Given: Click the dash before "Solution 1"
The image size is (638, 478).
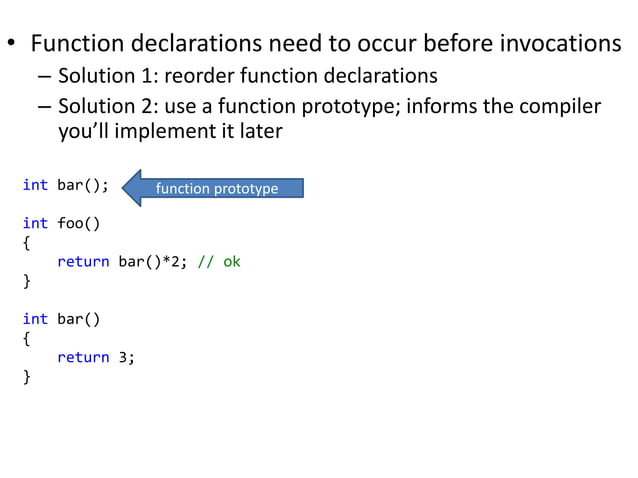Looking at the screenshot, I should [46, 77].
